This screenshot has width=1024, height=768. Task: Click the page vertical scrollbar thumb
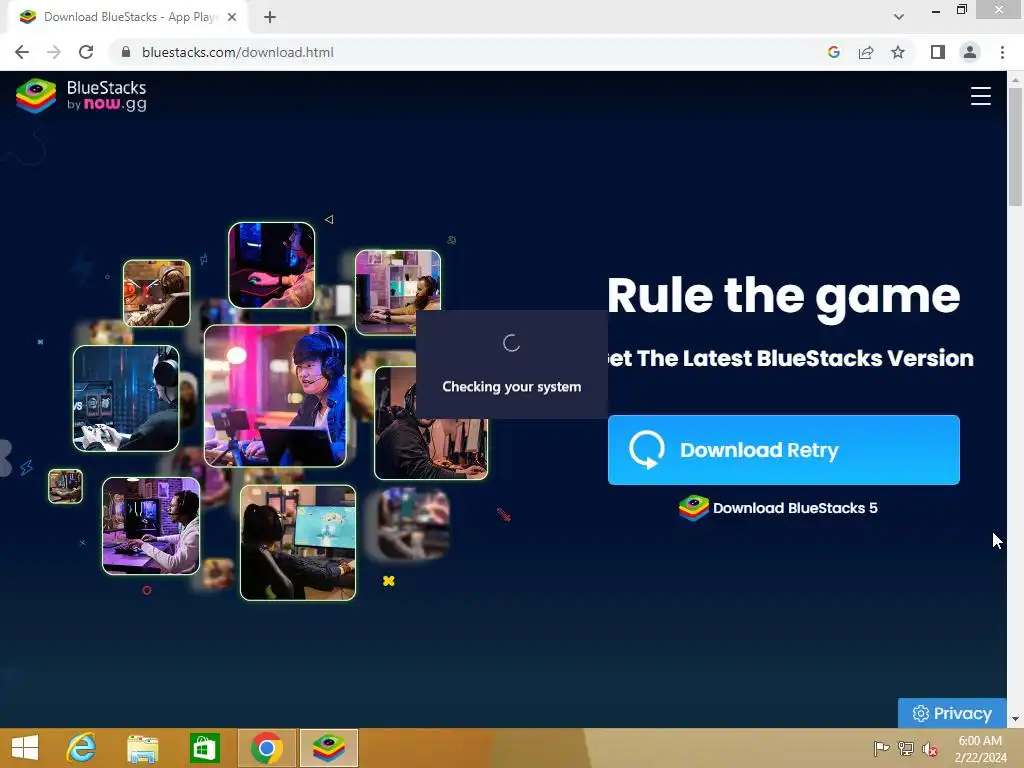pyautogui.click(x=1015, y=147)
